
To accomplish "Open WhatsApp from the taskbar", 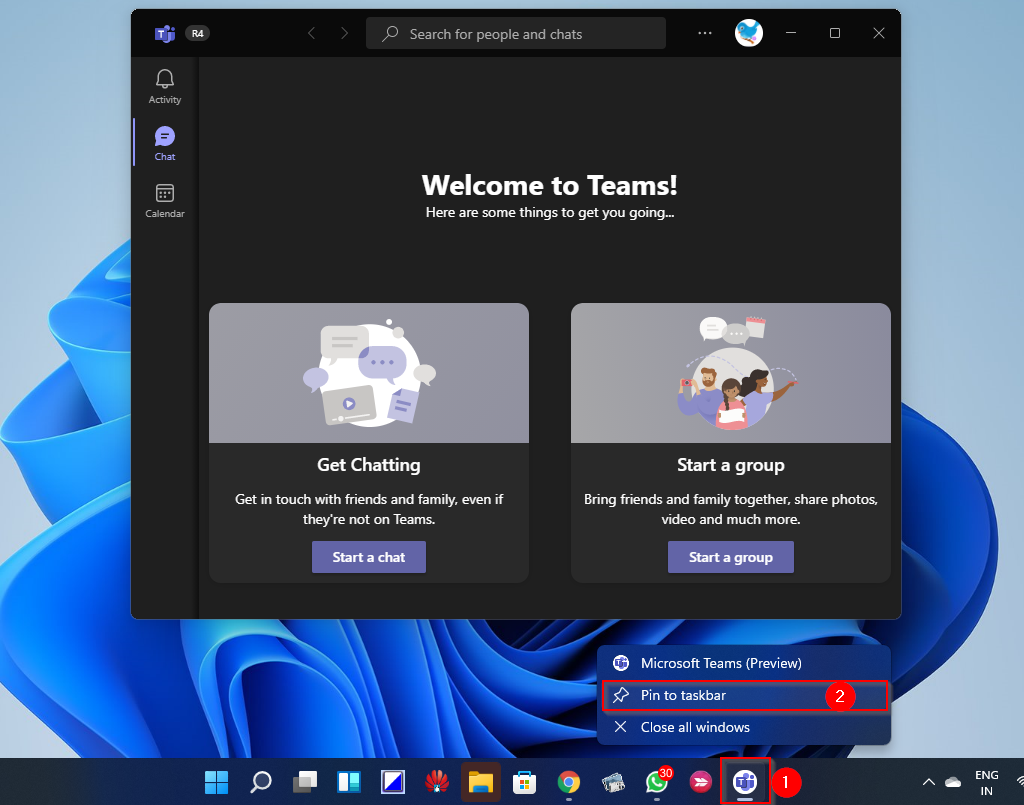I will coord(657,782).
